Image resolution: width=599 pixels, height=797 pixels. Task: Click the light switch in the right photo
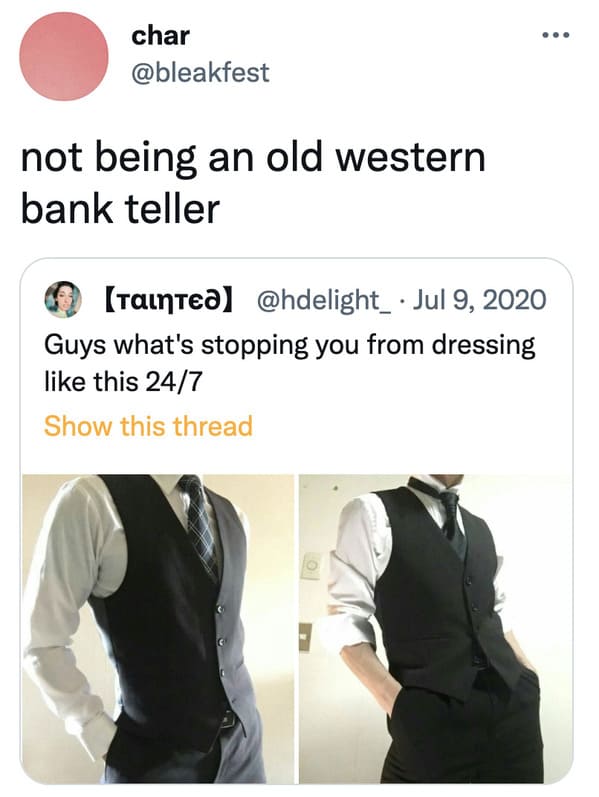click(312, 565)
